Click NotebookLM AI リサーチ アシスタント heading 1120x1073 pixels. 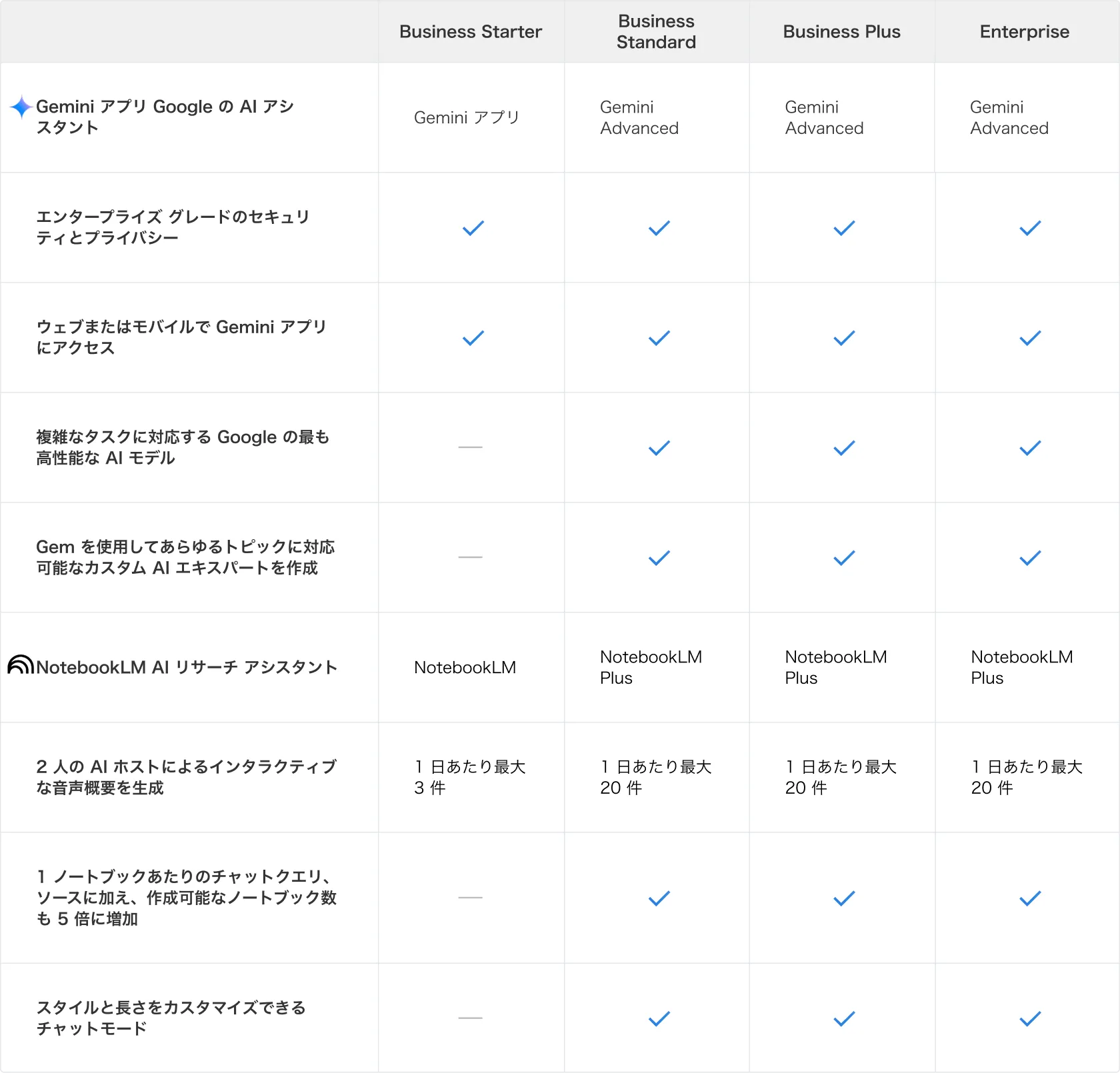(187, 667)
